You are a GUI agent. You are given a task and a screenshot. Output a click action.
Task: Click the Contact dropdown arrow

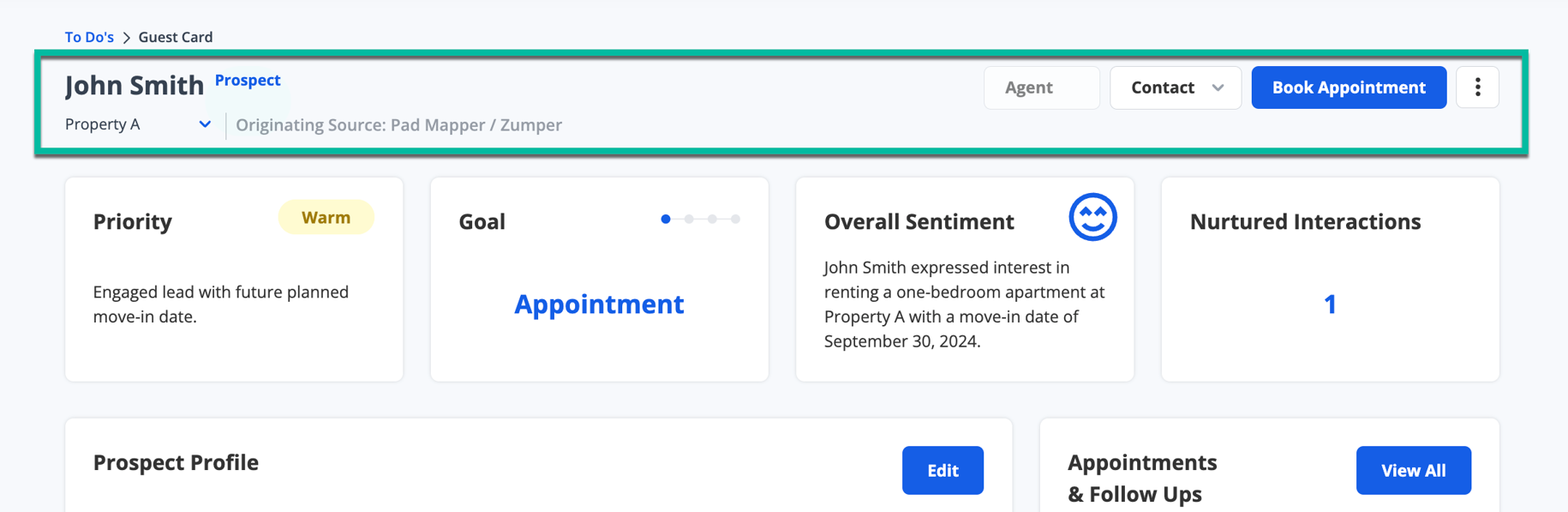[1218, 87]
